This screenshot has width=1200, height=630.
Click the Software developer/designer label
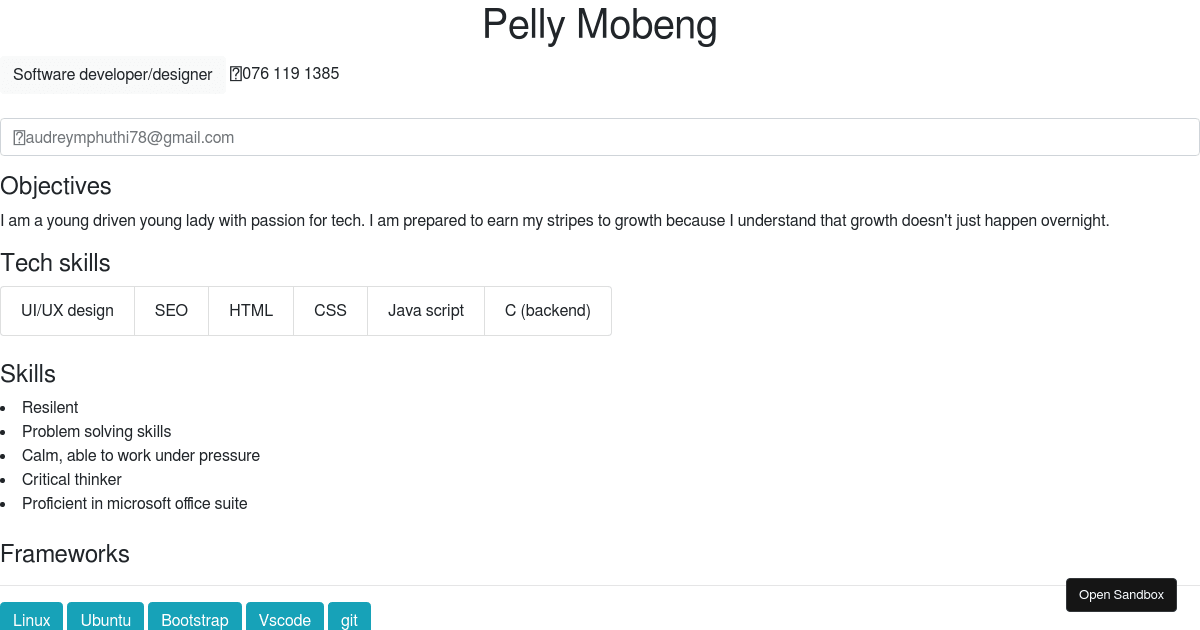(x=113, y=74)
